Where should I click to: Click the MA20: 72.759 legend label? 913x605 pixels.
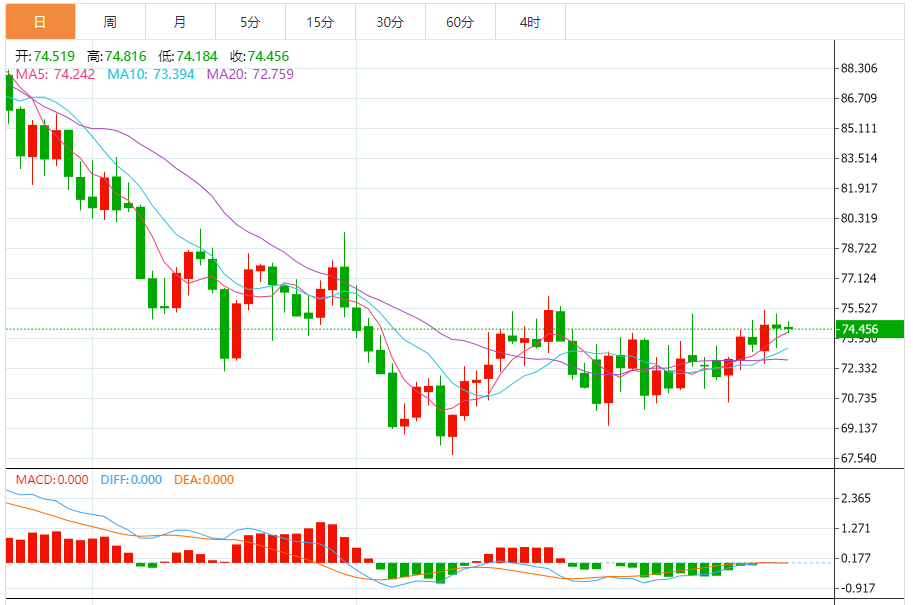pos(250,74)
